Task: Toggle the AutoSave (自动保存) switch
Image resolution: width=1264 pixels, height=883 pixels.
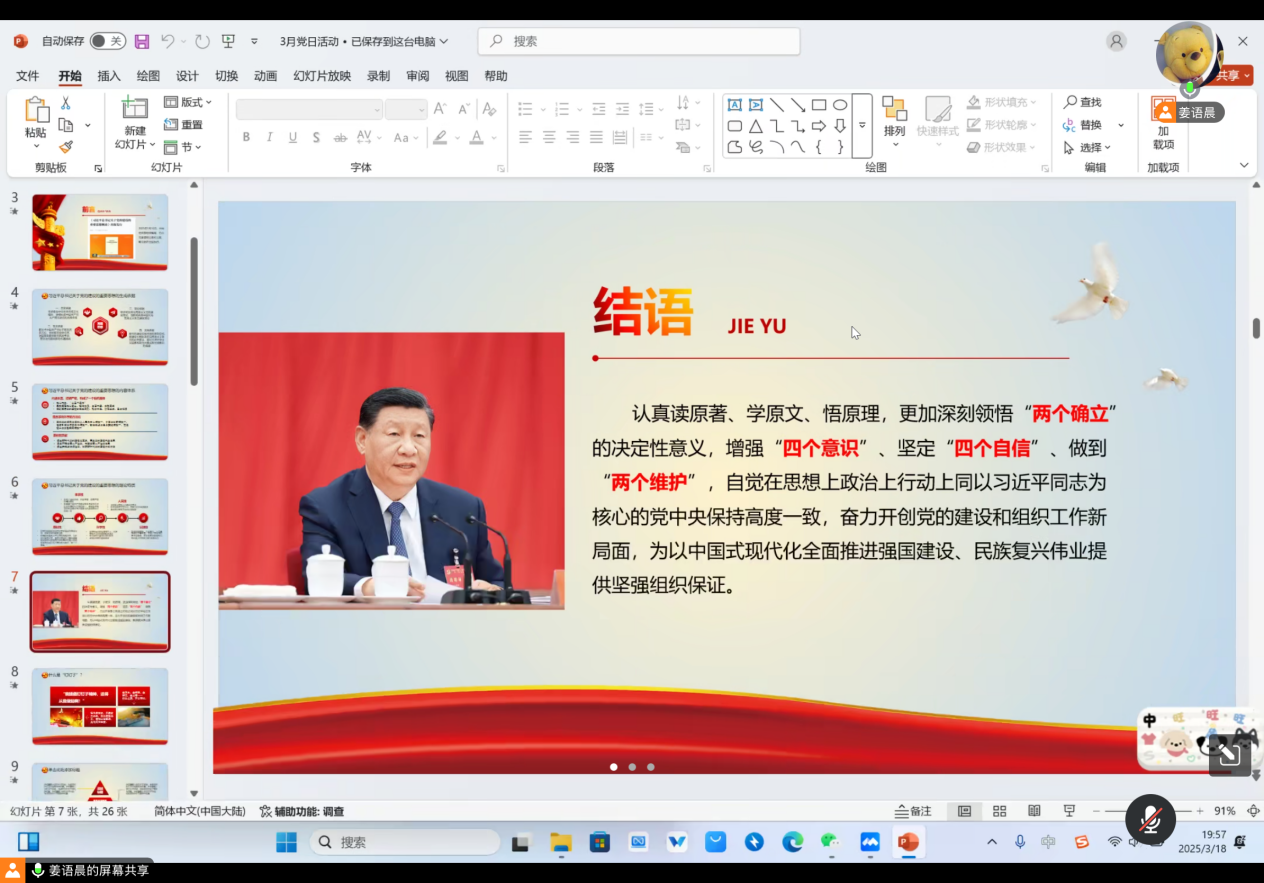Action: 107,41
